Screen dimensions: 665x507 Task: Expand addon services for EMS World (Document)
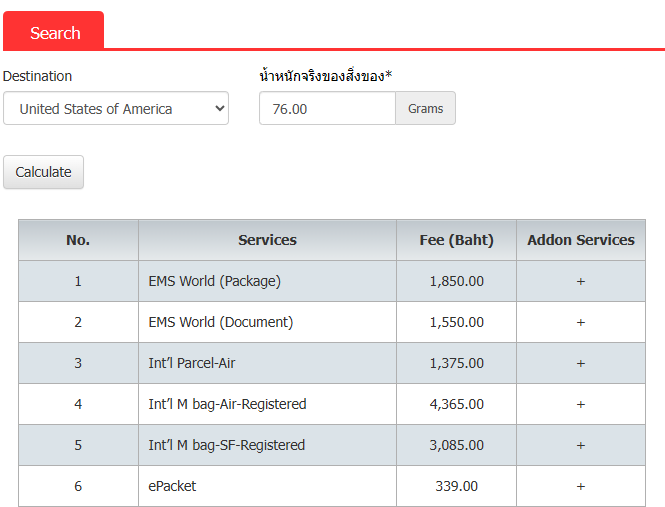coord(580,322)
